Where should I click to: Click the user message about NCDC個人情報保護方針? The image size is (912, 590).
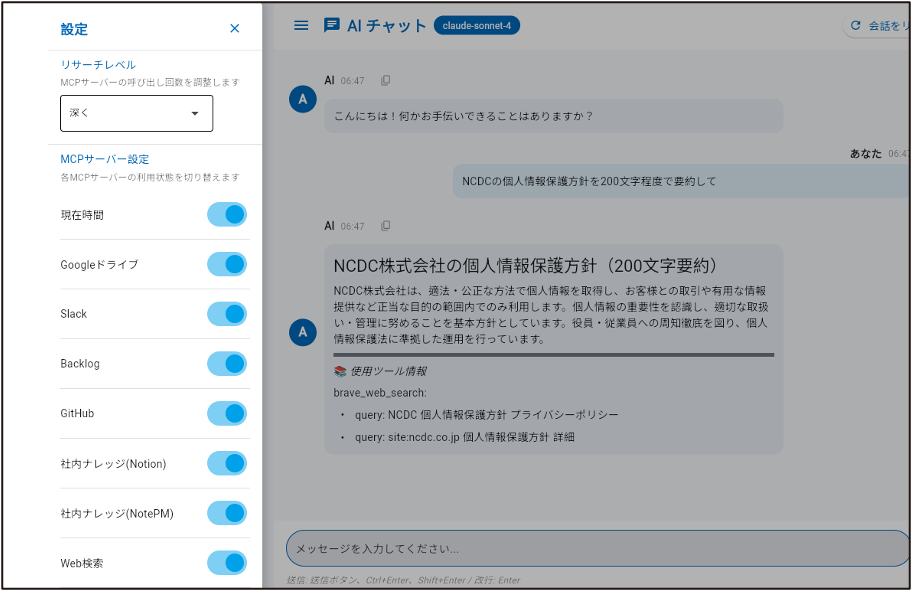coord(589,182)
